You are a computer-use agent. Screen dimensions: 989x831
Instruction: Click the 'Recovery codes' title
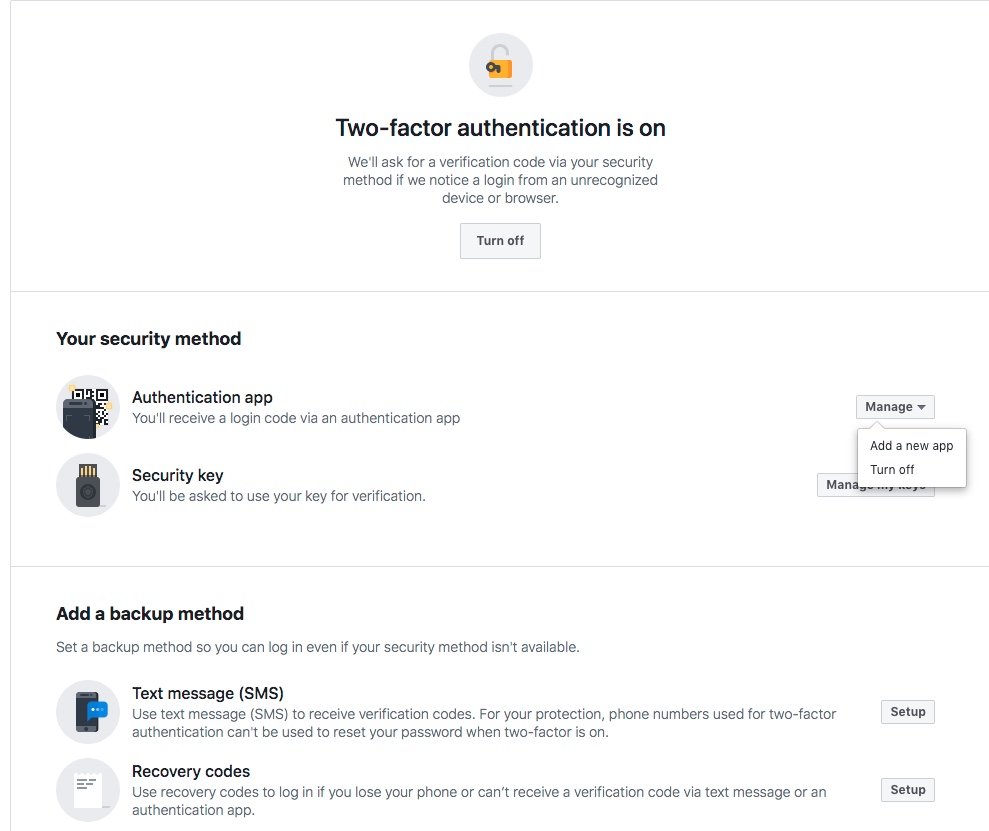click(191, 771)
